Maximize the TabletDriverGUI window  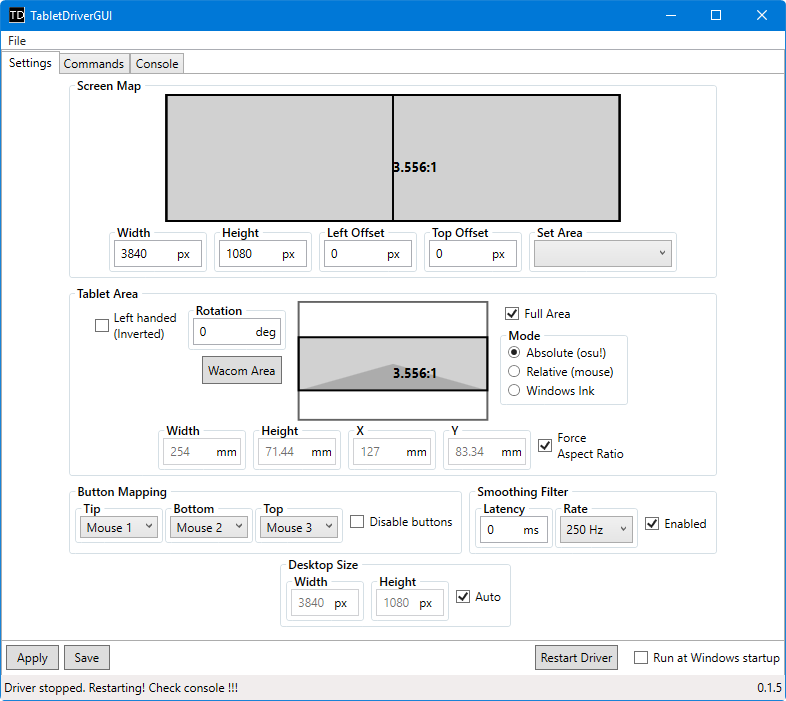click(x=716, y=15)
